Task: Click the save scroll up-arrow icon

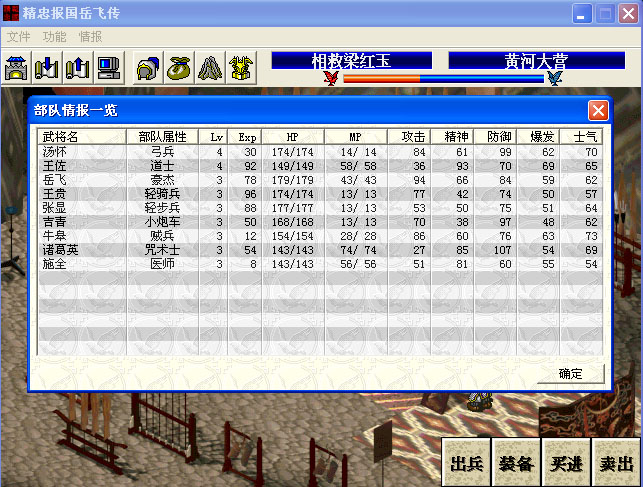Action: [x=78, y=68]
